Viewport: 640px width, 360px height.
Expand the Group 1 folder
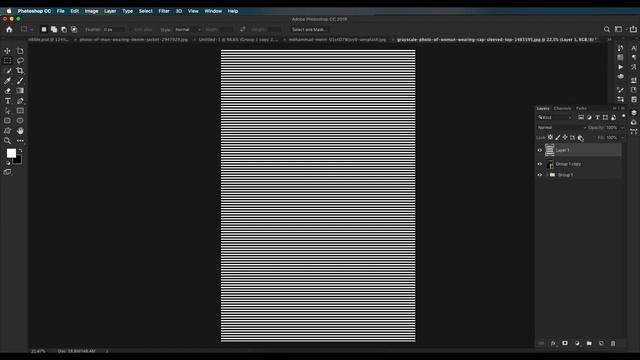(547, 175)
